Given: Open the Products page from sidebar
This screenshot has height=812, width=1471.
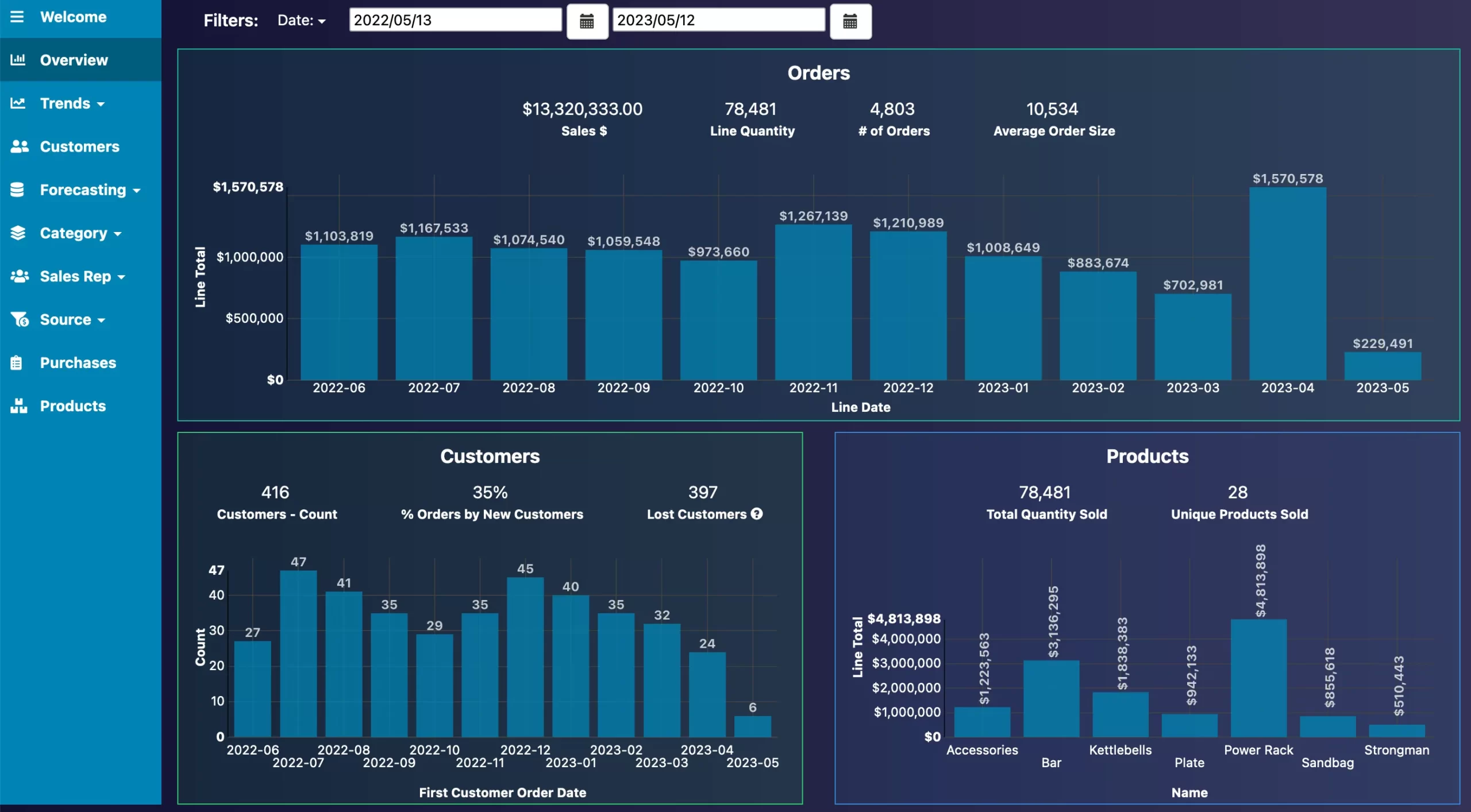Looking at the screenshot, I should pos(72,406).
